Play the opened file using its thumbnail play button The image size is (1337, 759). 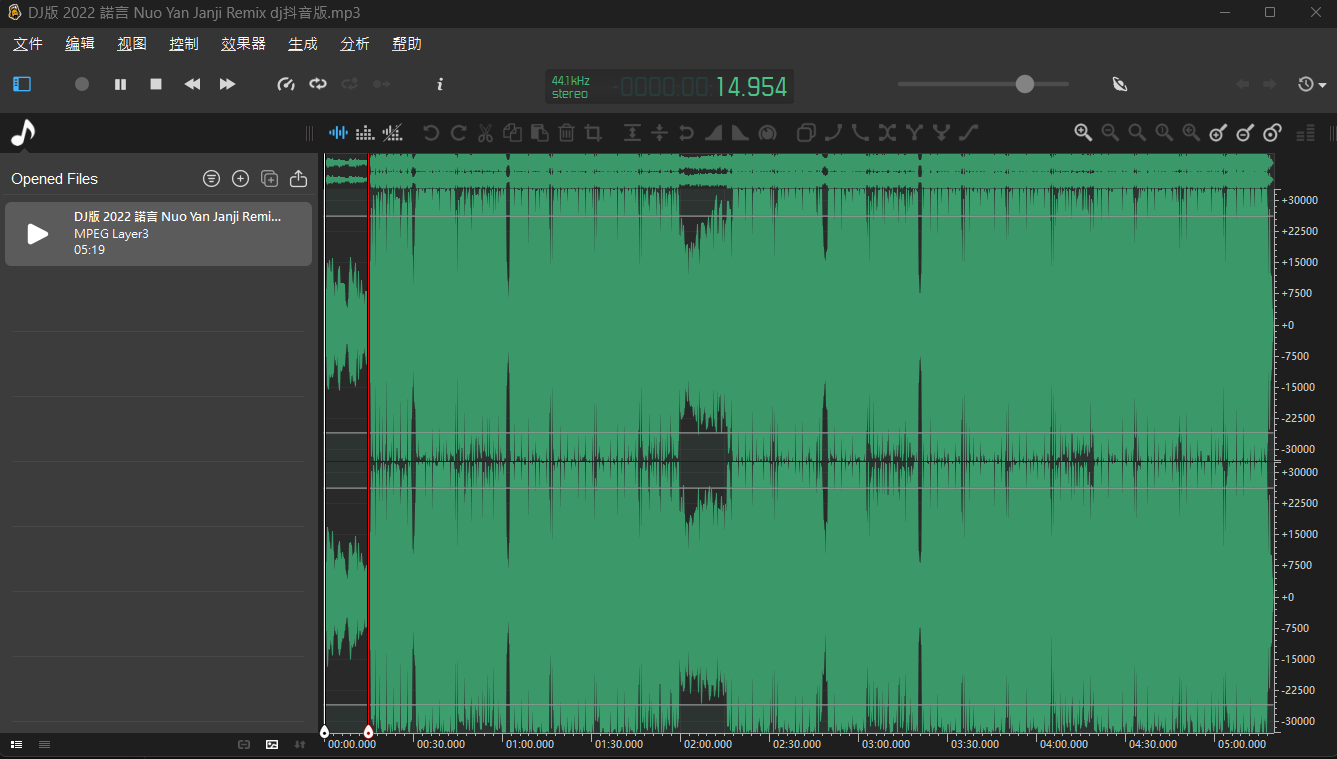click(x=37, y=234)
